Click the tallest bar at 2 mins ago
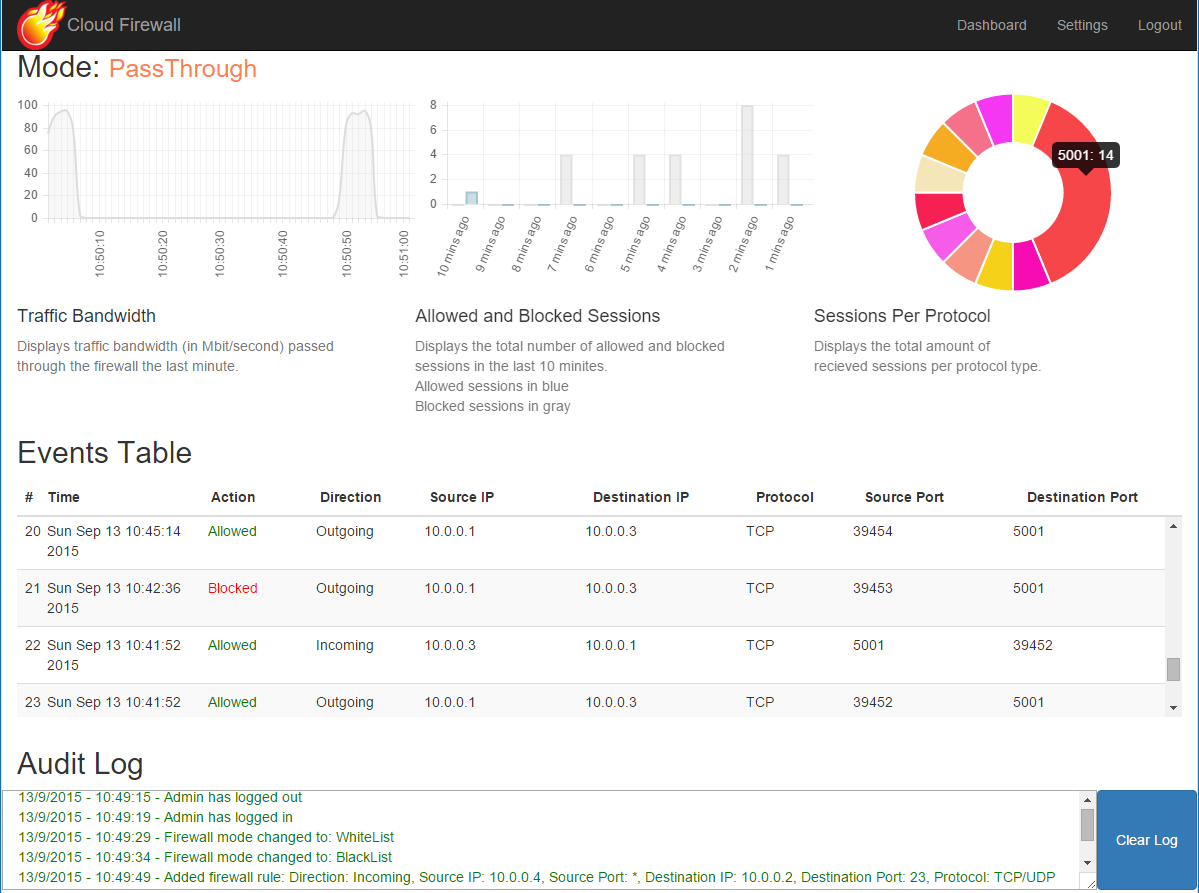 click(x=747, y=155)
